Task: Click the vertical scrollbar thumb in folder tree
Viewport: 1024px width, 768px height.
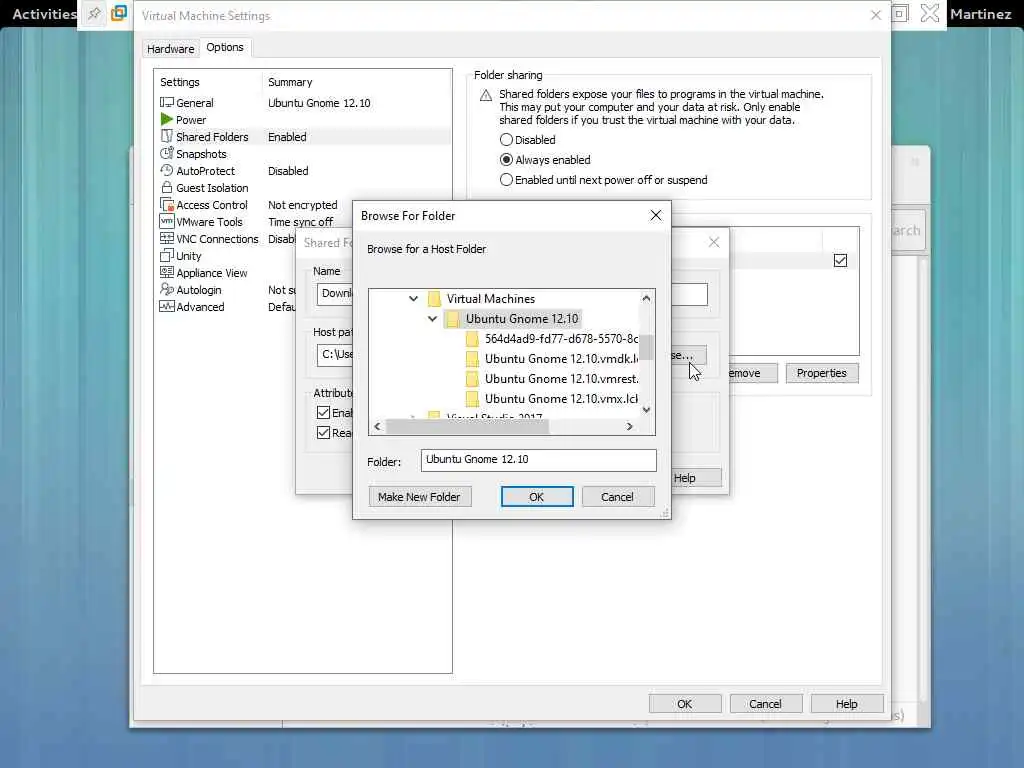Action: pyautogui.click(x=646, y=347)
